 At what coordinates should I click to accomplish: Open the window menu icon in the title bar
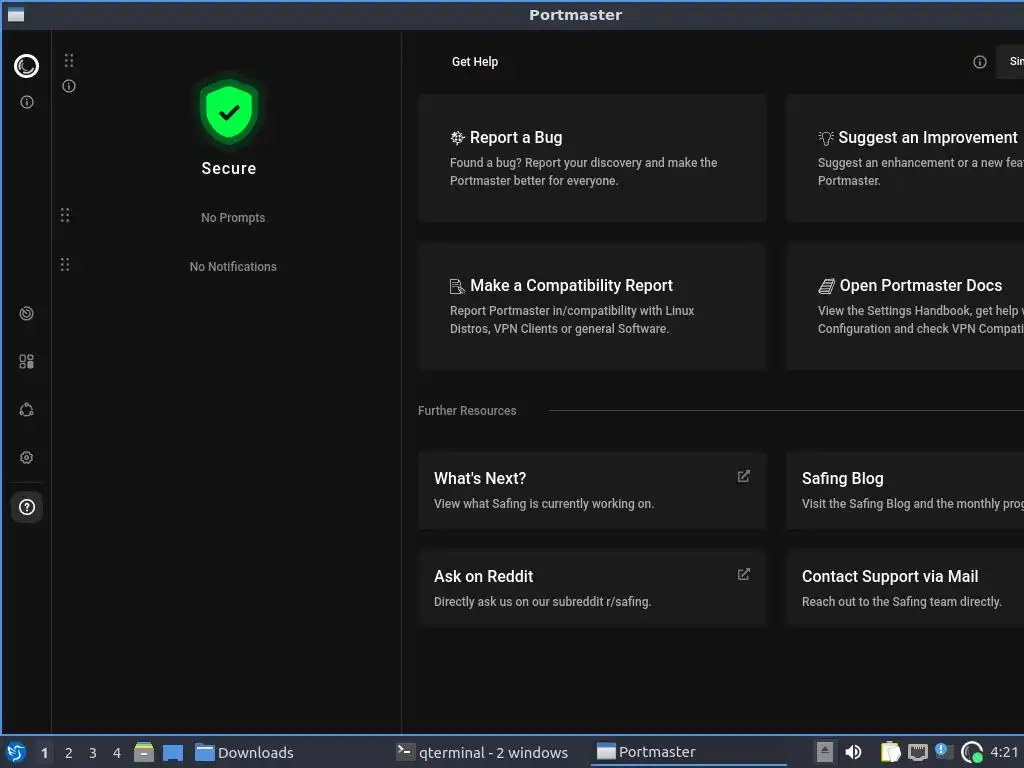pyautogui.click(x=16, y=14)
